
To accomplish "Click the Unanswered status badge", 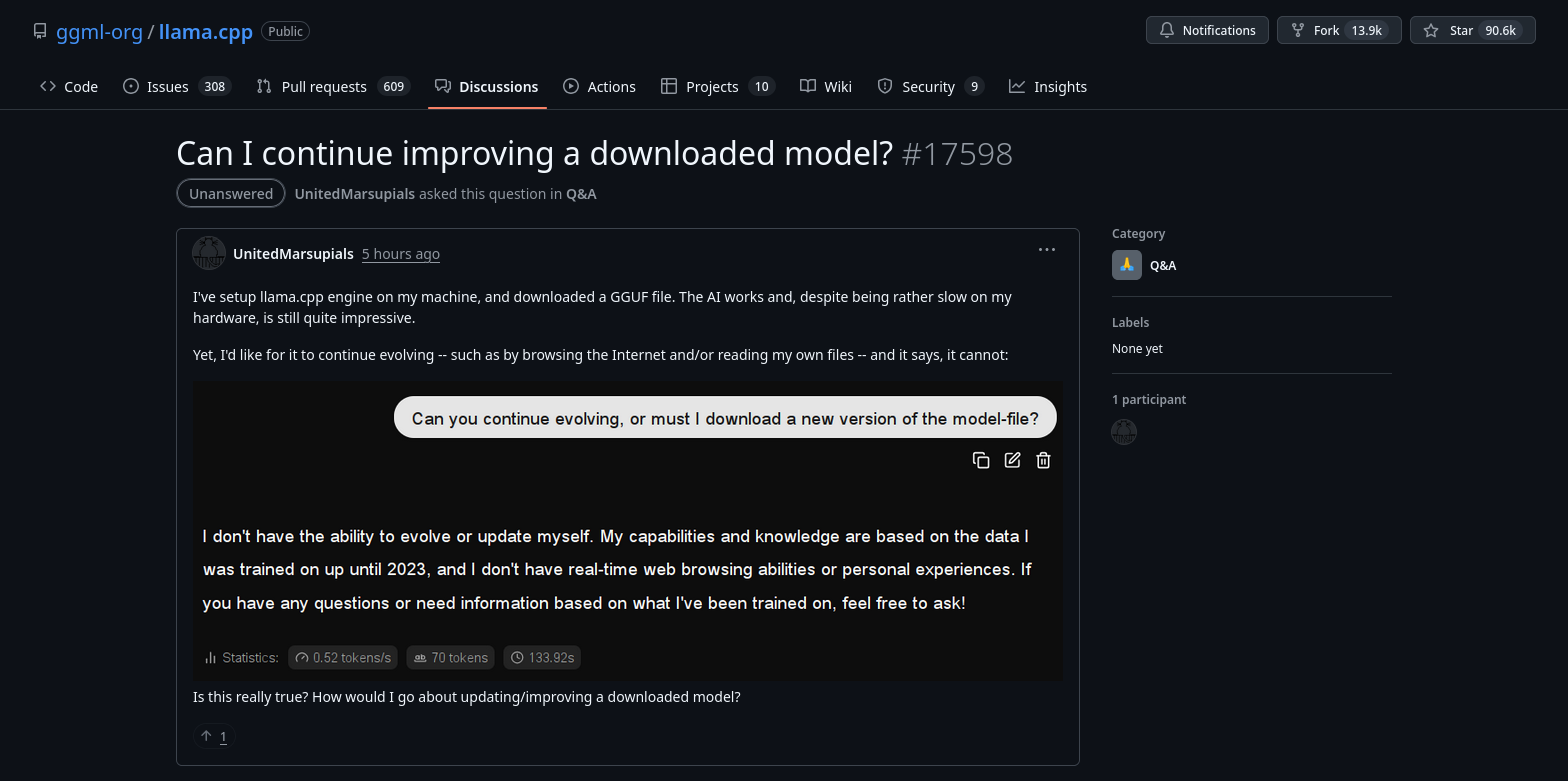I will click(231, 194).
